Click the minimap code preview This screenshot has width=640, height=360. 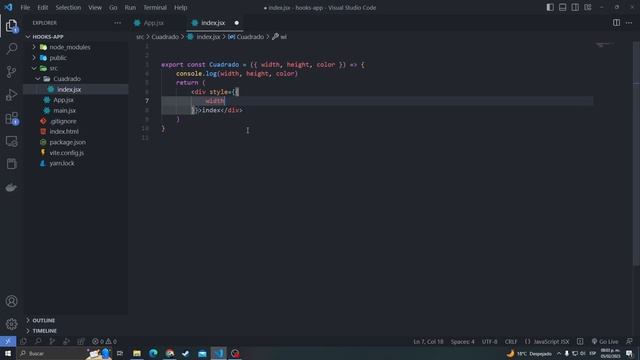point(605,44)
